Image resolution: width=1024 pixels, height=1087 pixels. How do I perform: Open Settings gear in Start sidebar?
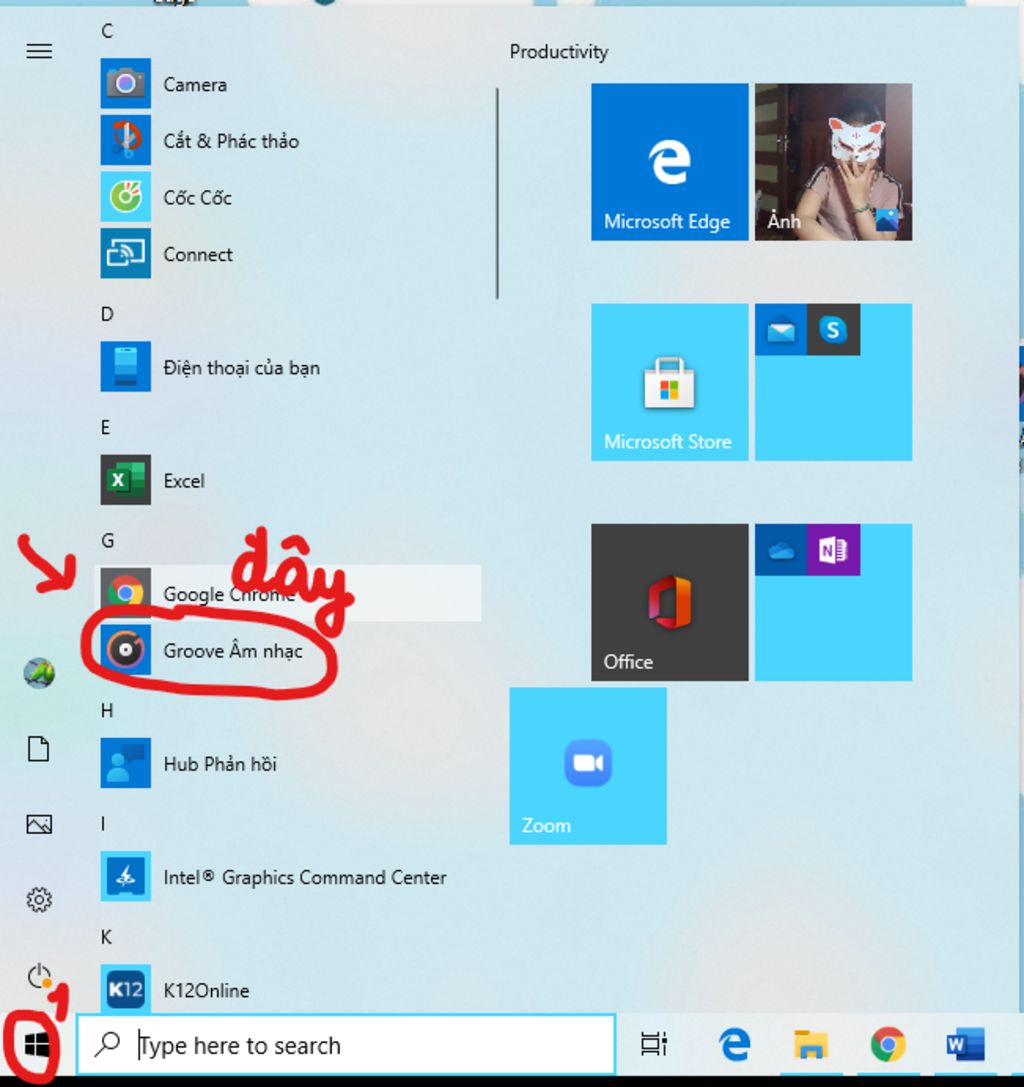click(39, 900)
